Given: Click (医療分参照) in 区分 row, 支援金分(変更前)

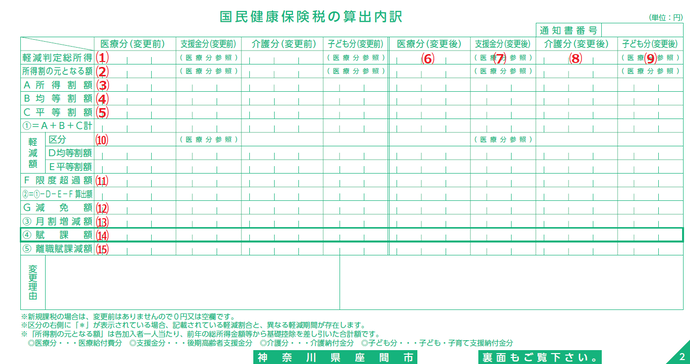Looking at the screenshot, I should [x=208, y=140].
